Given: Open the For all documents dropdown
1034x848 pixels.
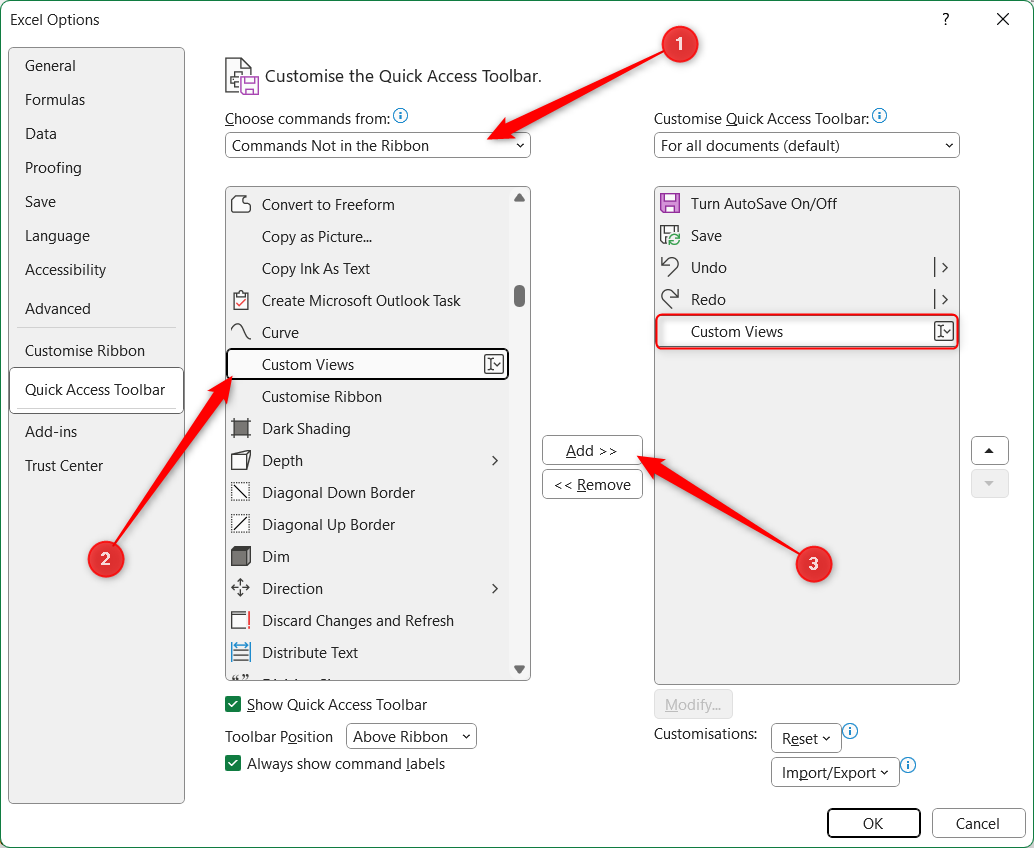Looking at the screenshot, I should pyautogui.click(x=806, y=146).
